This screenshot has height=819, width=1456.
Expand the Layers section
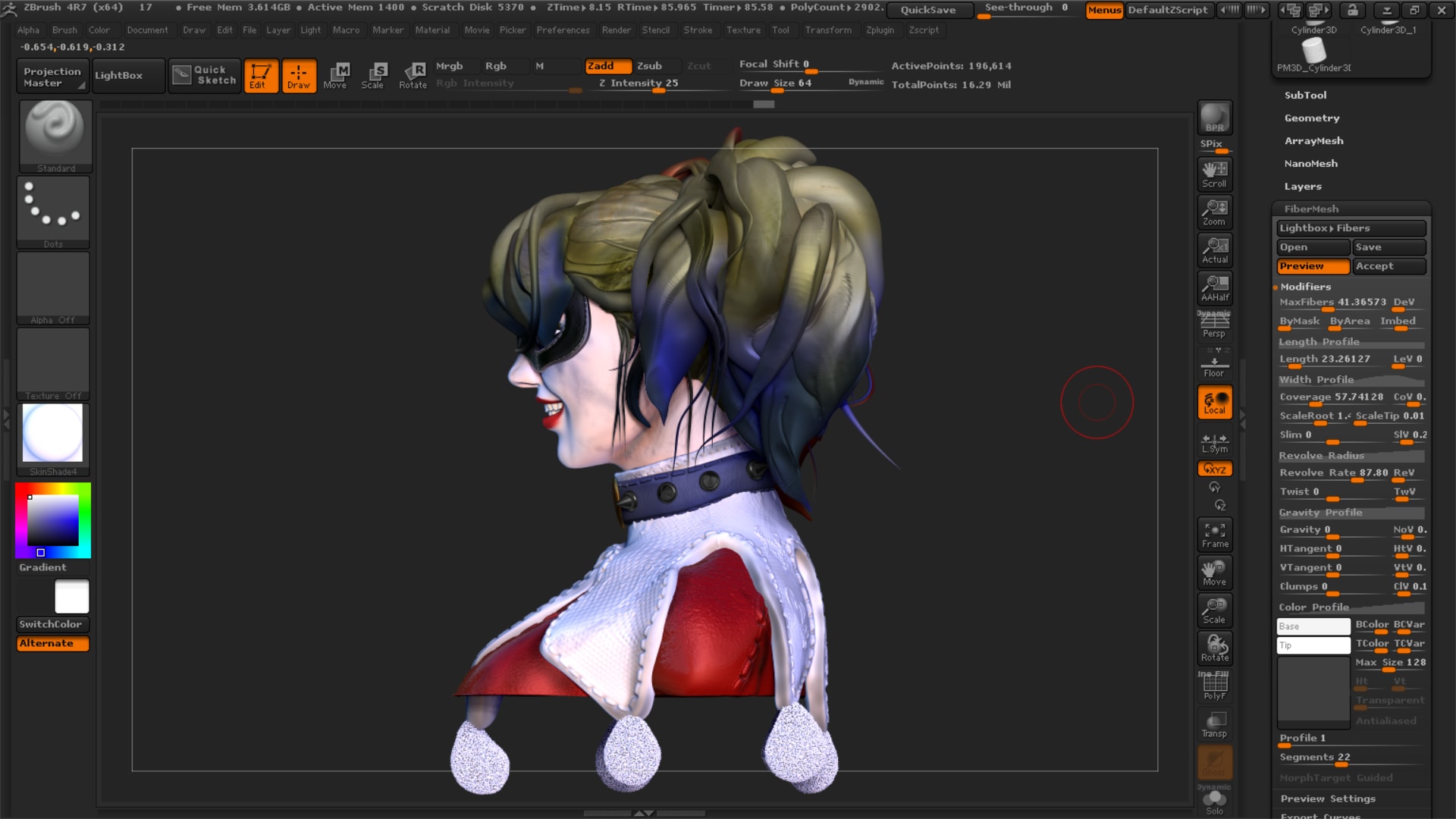point(1303,186)
